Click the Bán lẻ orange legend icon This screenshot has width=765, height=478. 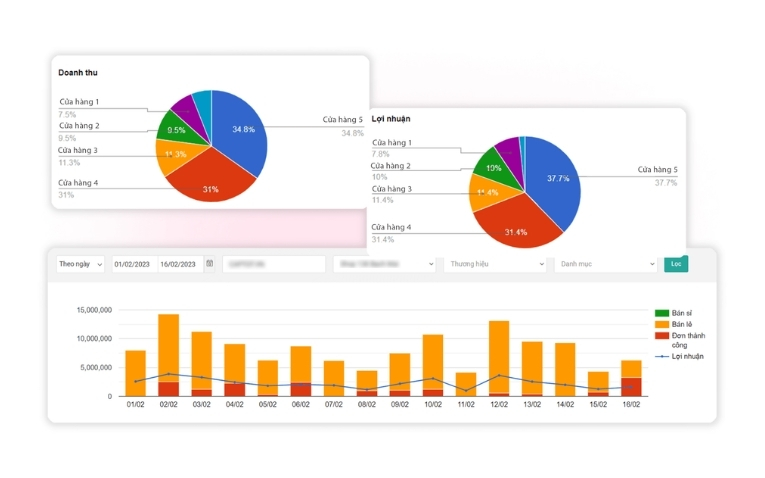coord(661,325)
